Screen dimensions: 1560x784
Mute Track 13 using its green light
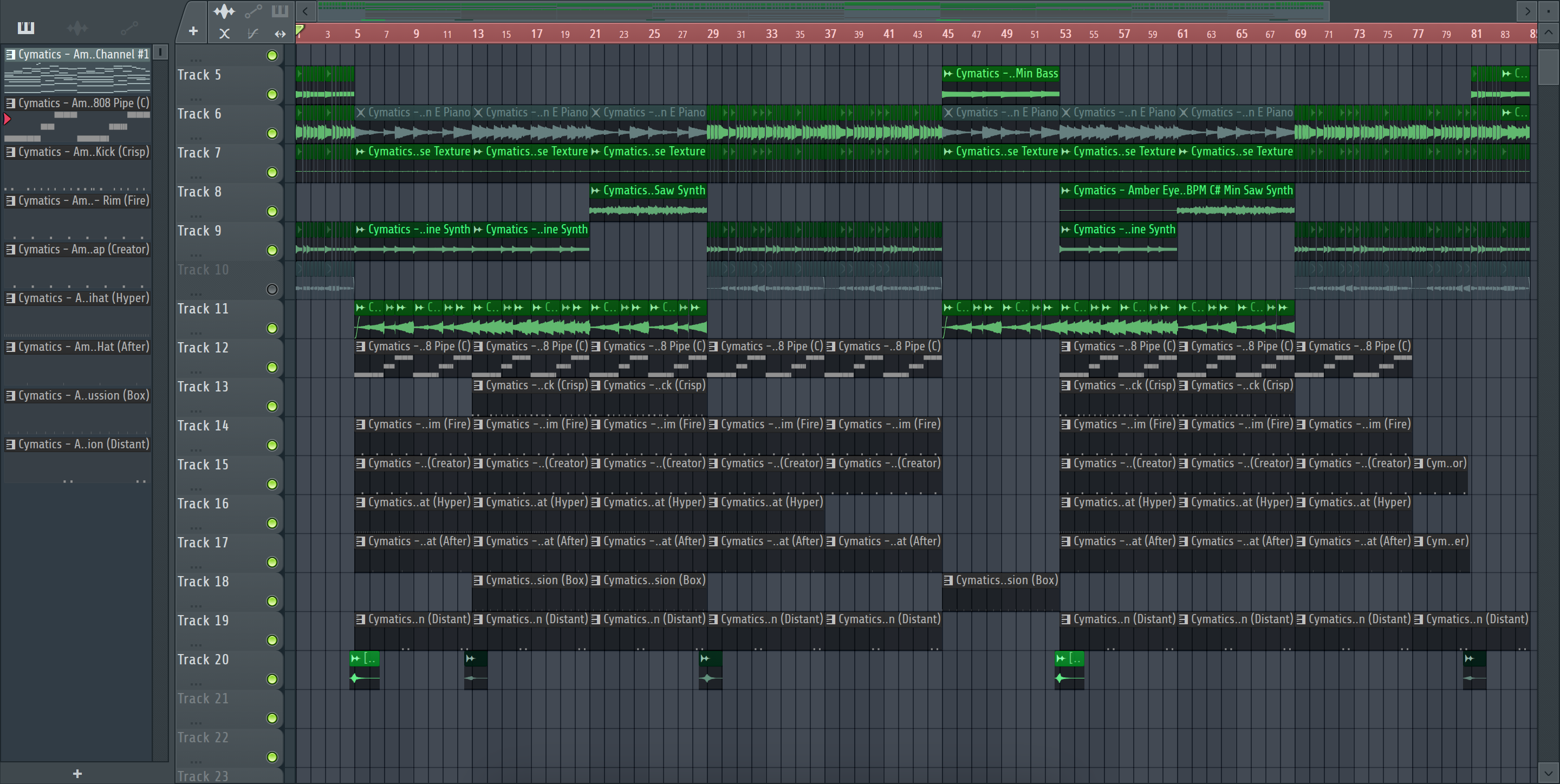coord(272,406)
